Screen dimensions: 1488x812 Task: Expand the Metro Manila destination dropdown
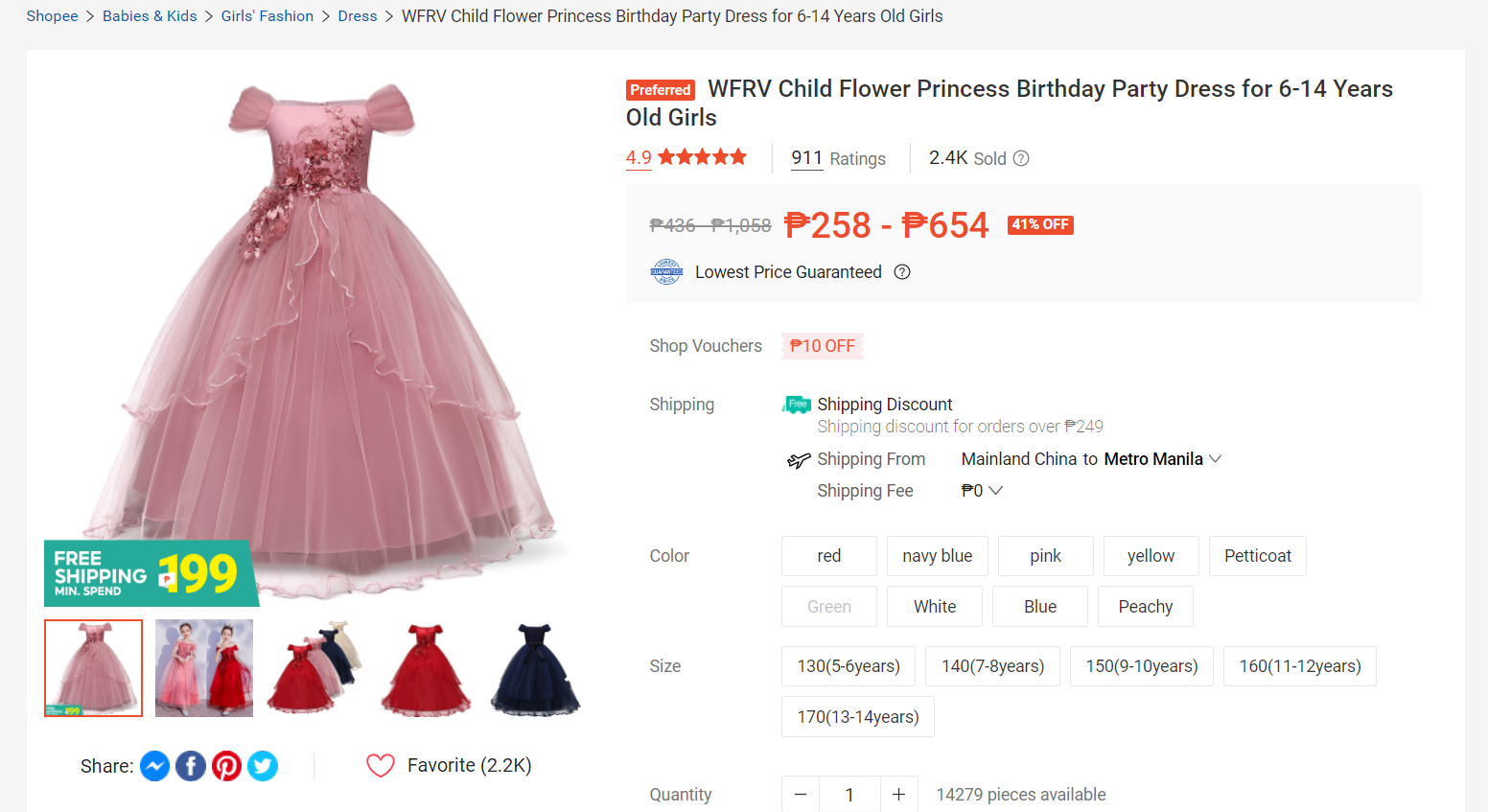(x=1215, y=459)
